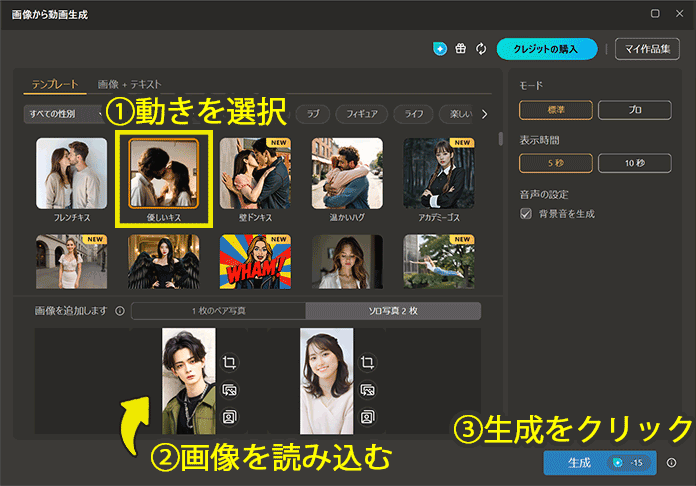
Task: Click the 生成 button
Action: point(600,463)
